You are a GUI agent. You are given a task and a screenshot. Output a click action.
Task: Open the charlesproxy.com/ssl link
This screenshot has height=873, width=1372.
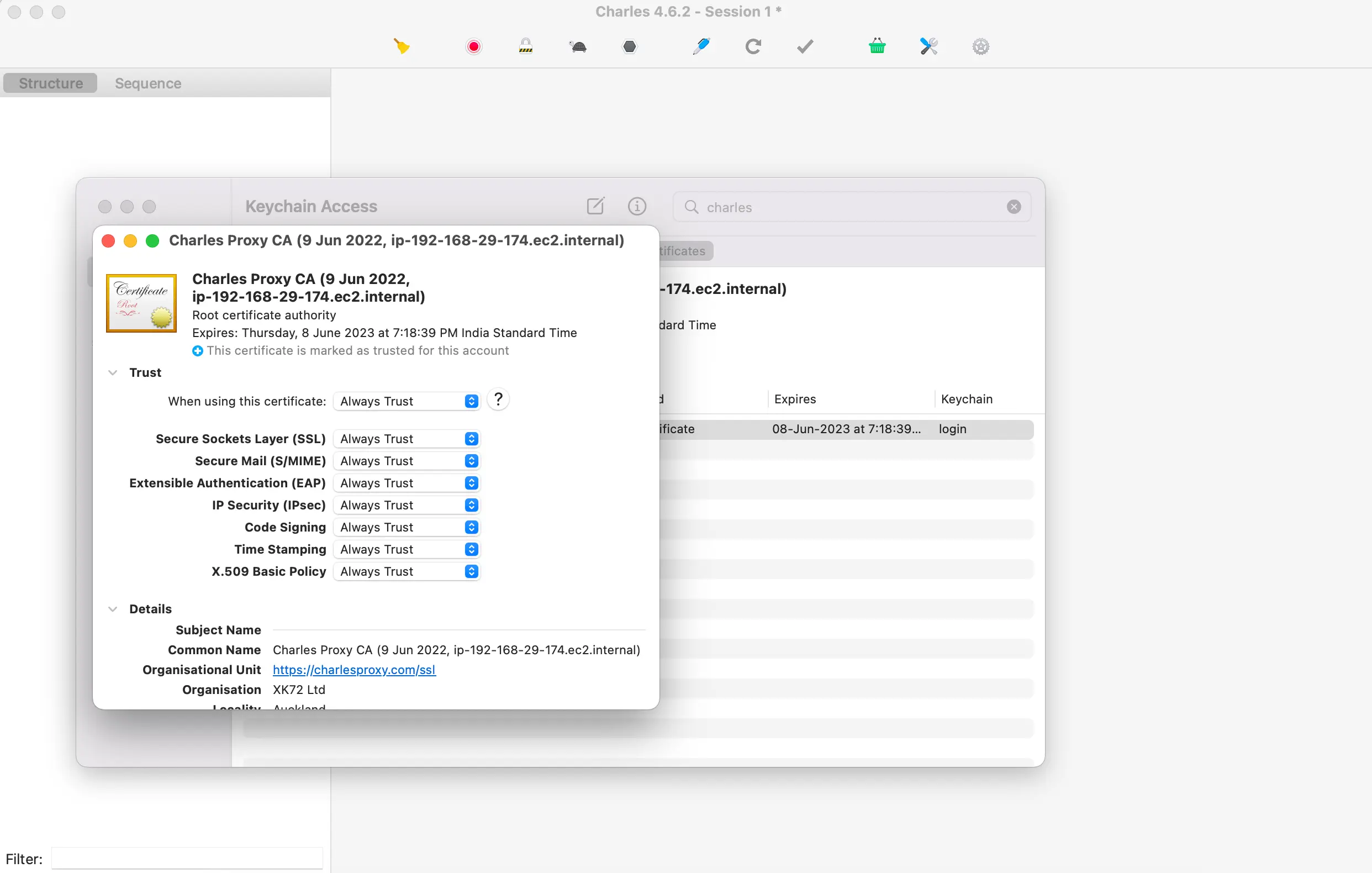click(354, 670)
